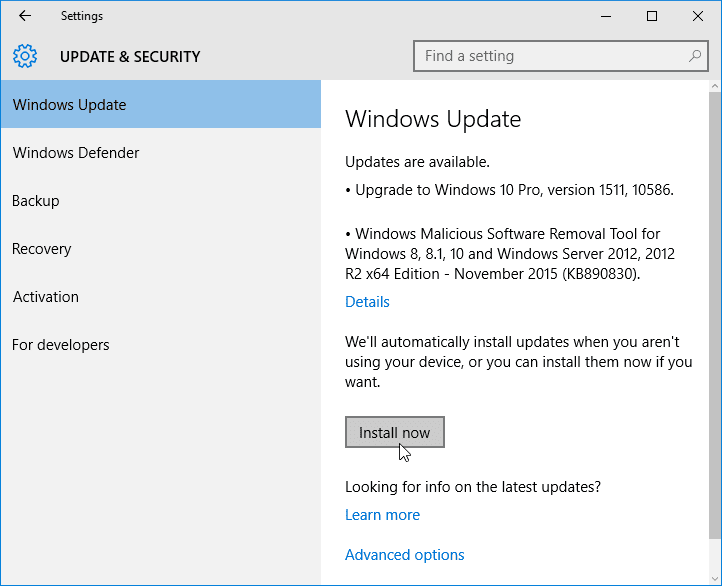Viewport: 722px width, 586px height.
Task: Click the vertical scrollbar thumb
Action: pos(715,314)
